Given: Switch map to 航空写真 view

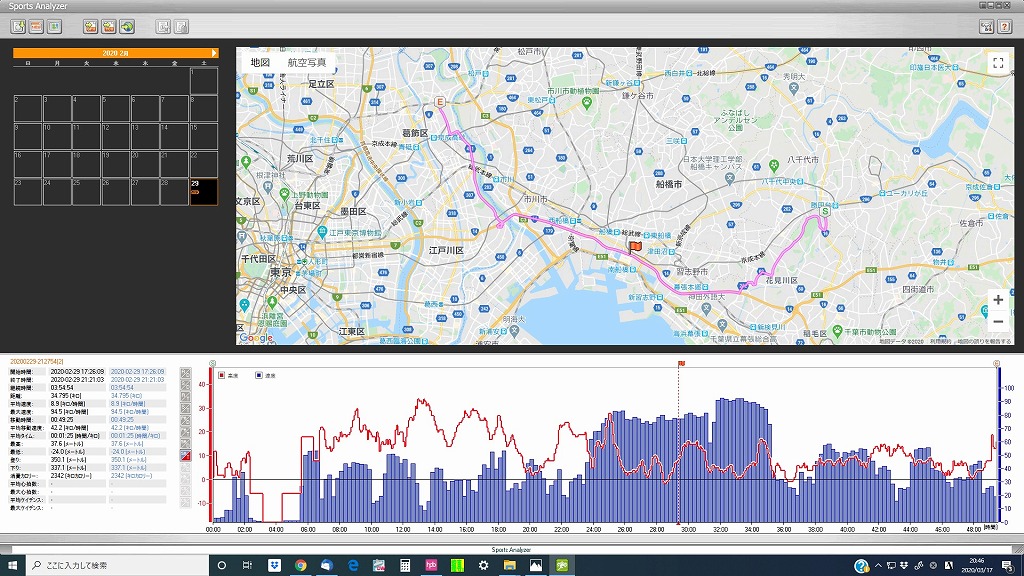Looking at the screenshot, I should [306, 62].
